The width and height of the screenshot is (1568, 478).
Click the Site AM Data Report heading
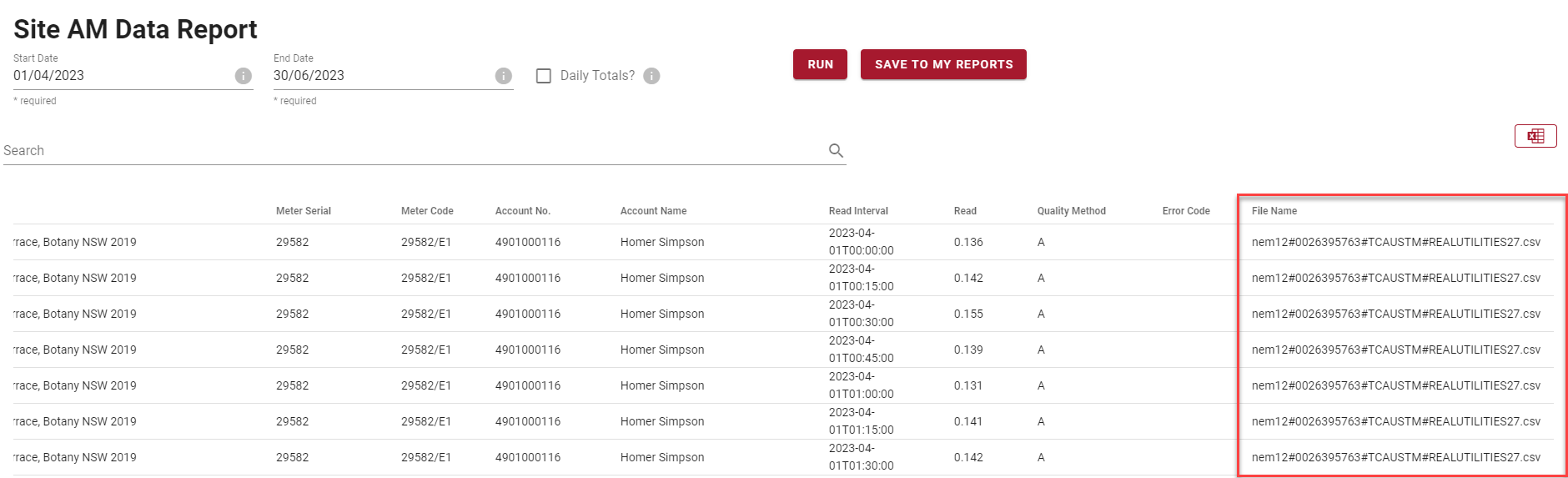pos(135,29)
